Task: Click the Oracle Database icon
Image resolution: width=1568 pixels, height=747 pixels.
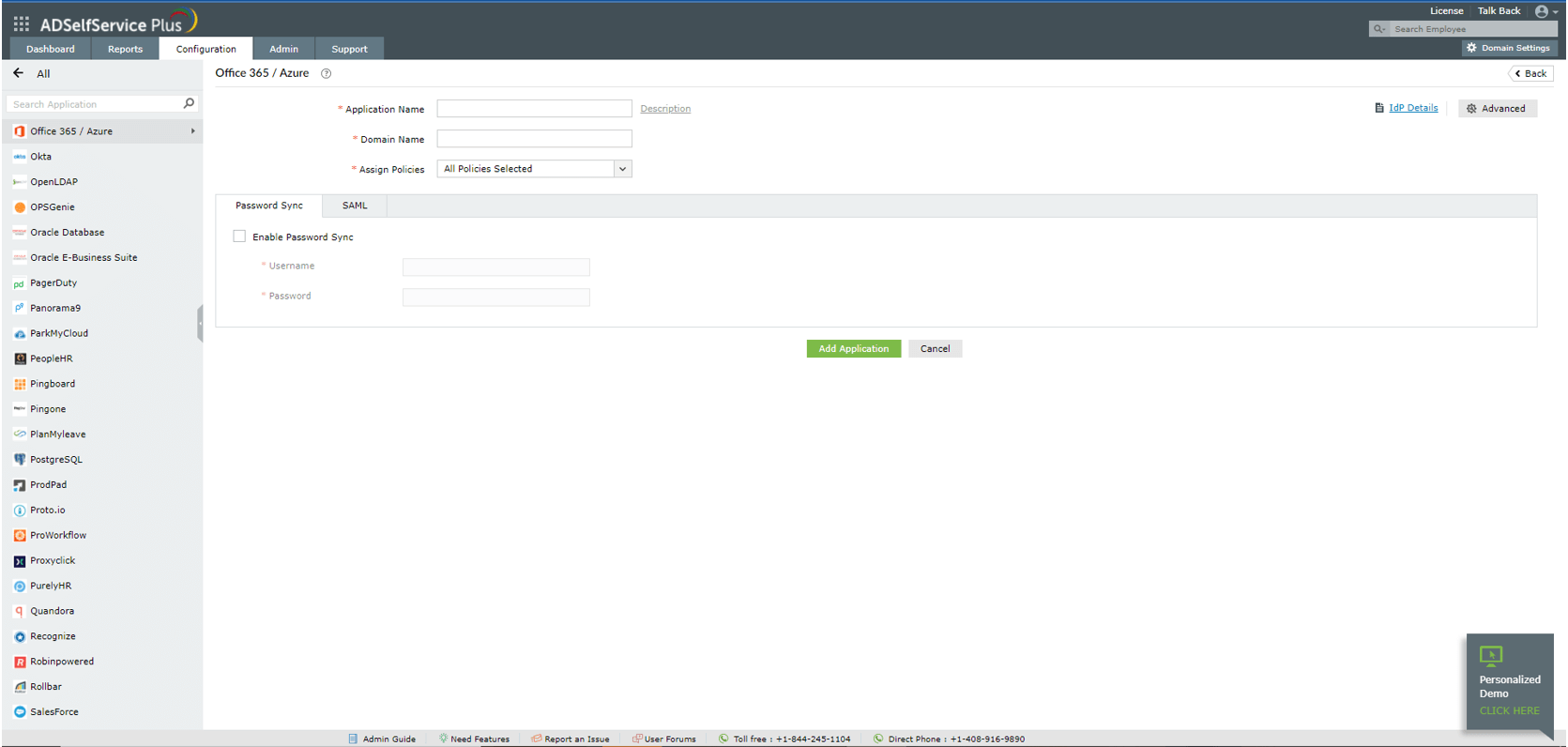Action: click(x=20, y=233)
